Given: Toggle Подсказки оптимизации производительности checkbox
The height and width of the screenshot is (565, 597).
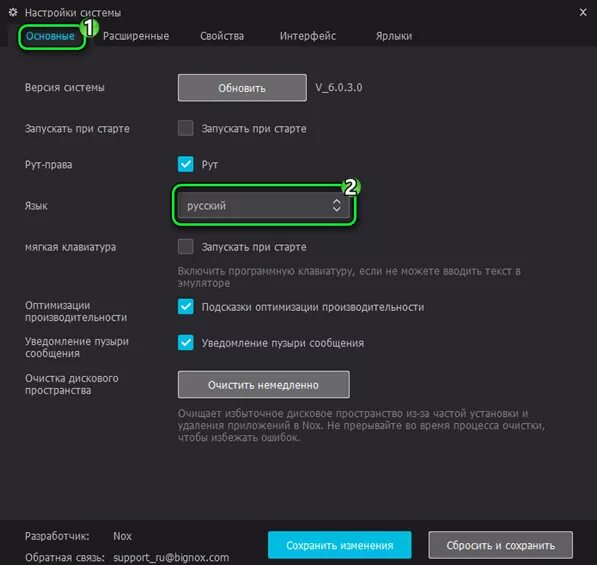Looking at the screenshot, I should tap(185, 306).
